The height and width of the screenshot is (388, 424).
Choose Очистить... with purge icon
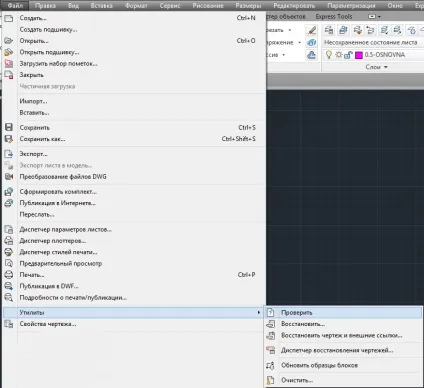[343, 380]
